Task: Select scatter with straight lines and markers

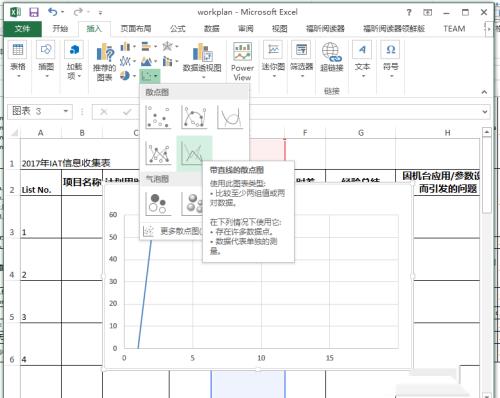Action: point(158,153)
